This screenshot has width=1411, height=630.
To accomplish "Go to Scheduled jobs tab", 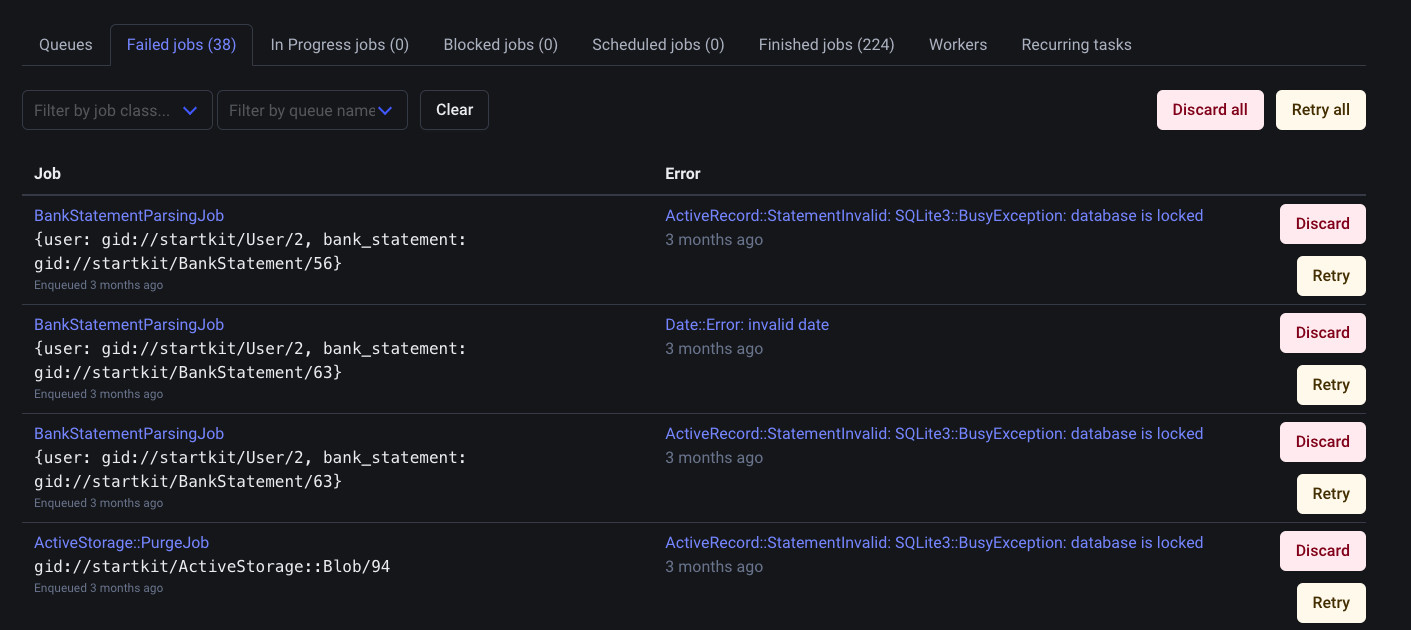I will [658, 45].
